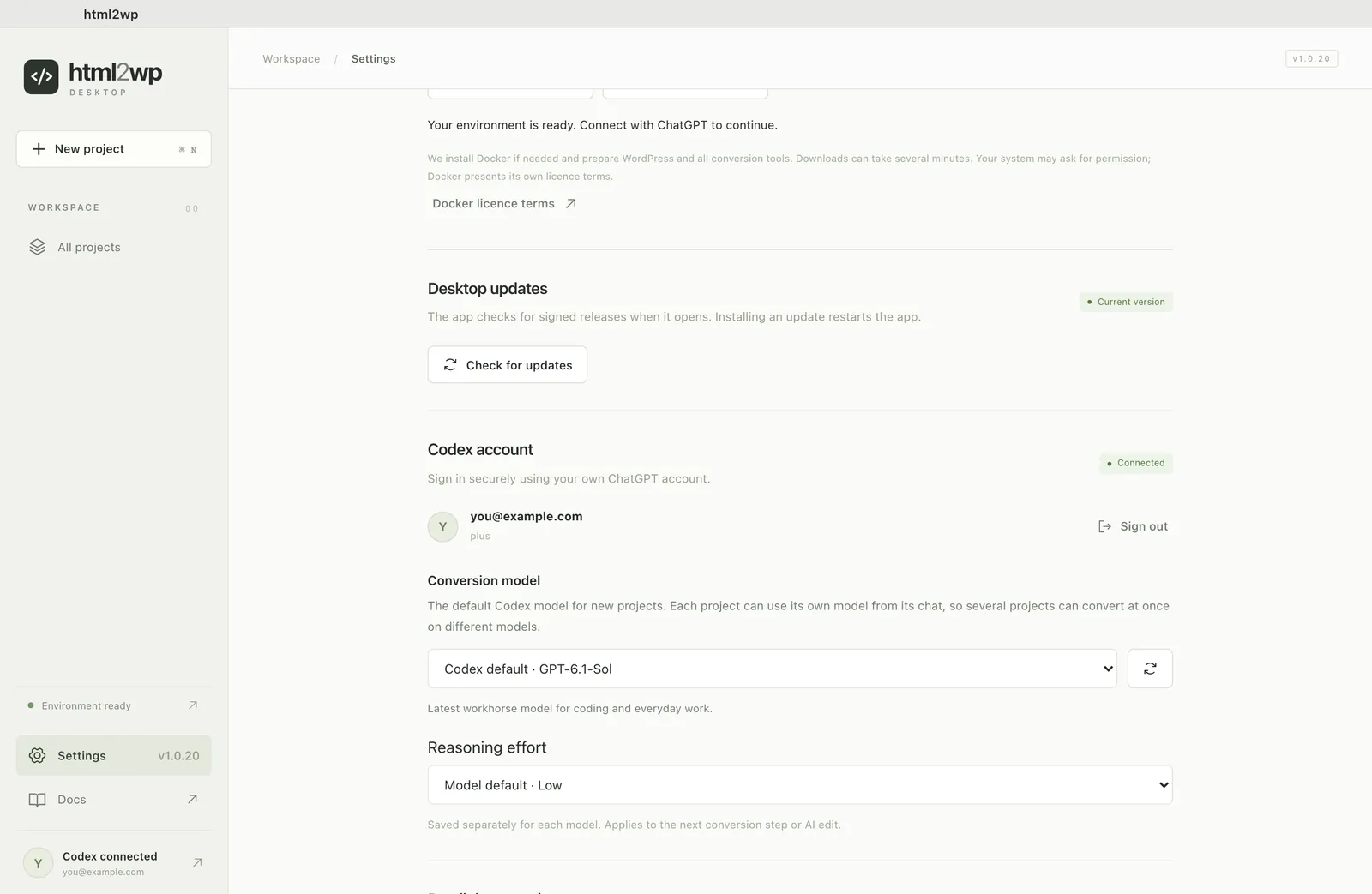Viewport: 1372px width, 894px height.
Task: Click you@example.com in Codex account section
Action: pyautogui.click(x=527, y=516)
